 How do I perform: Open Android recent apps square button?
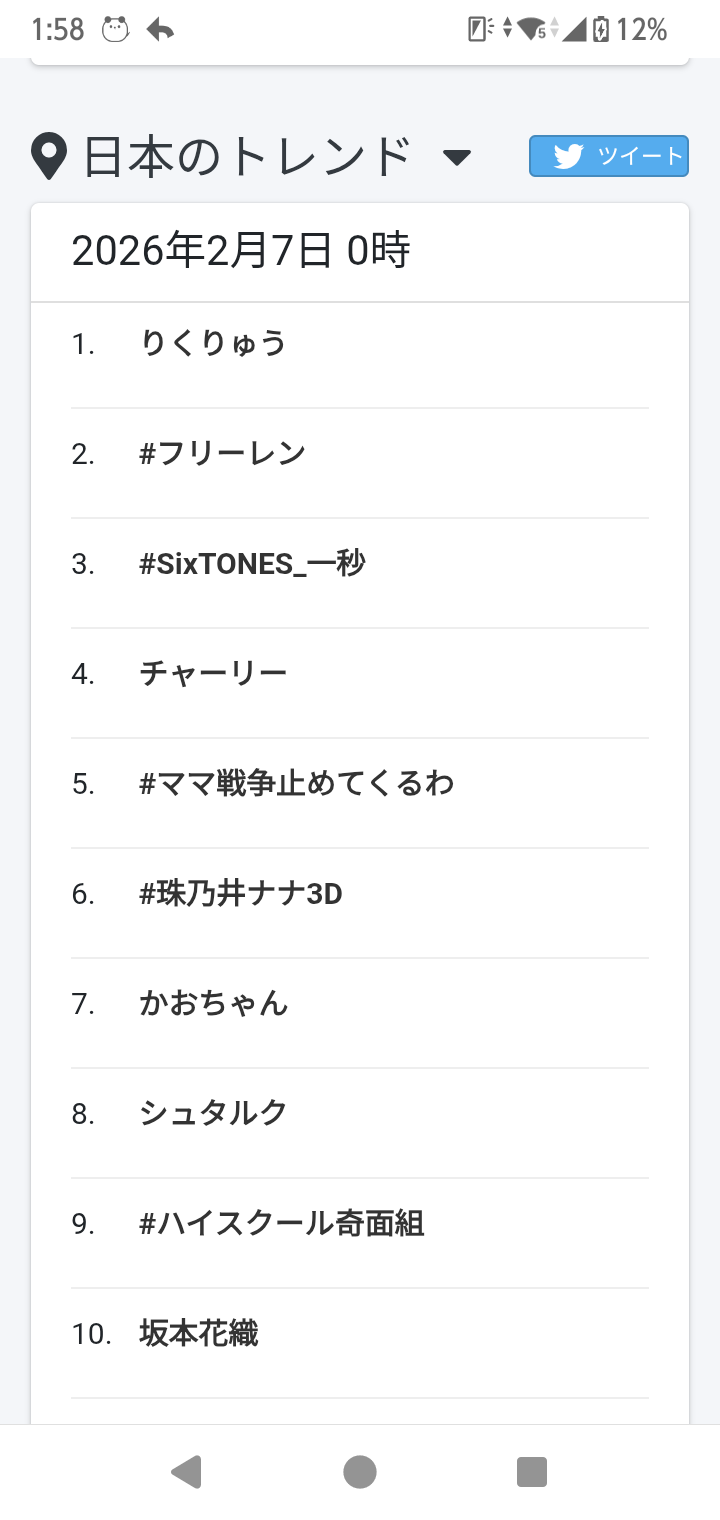pos(532,1472)
